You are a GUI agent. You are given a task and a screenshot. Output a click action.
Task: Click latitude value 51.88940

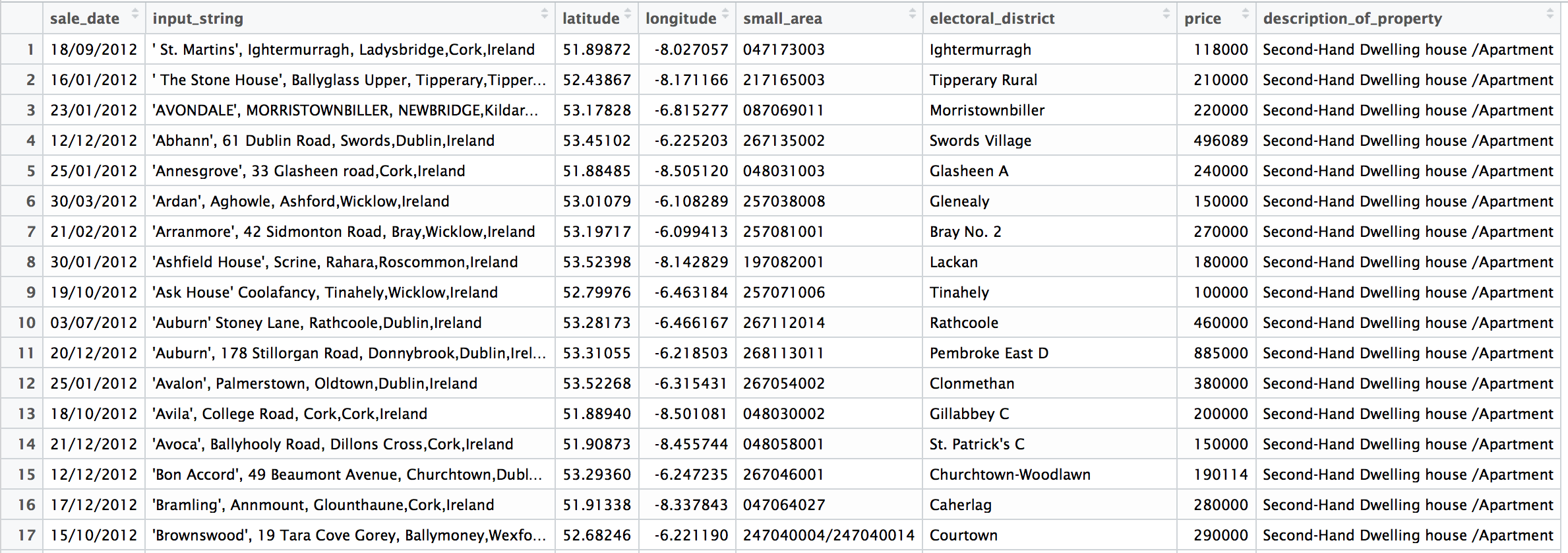coord(597,414)
